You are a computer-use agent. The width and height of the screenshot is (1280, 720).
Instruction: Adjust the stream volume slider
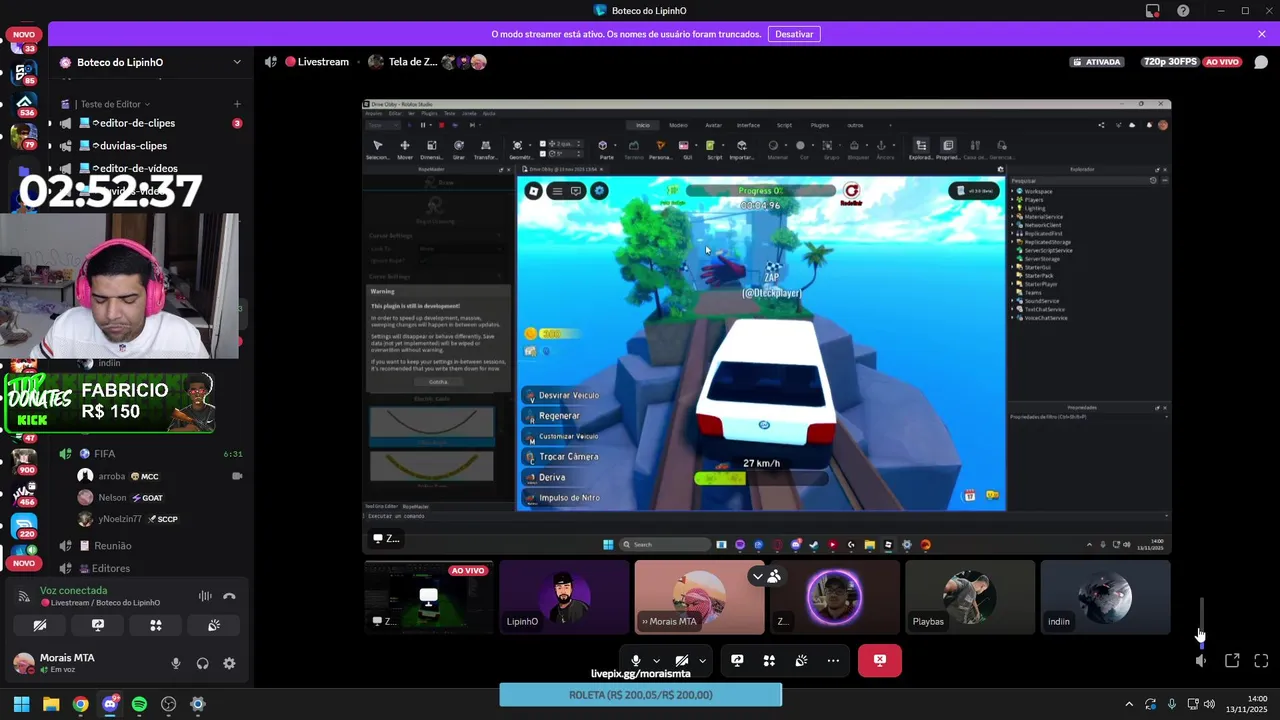point(1201,622)
